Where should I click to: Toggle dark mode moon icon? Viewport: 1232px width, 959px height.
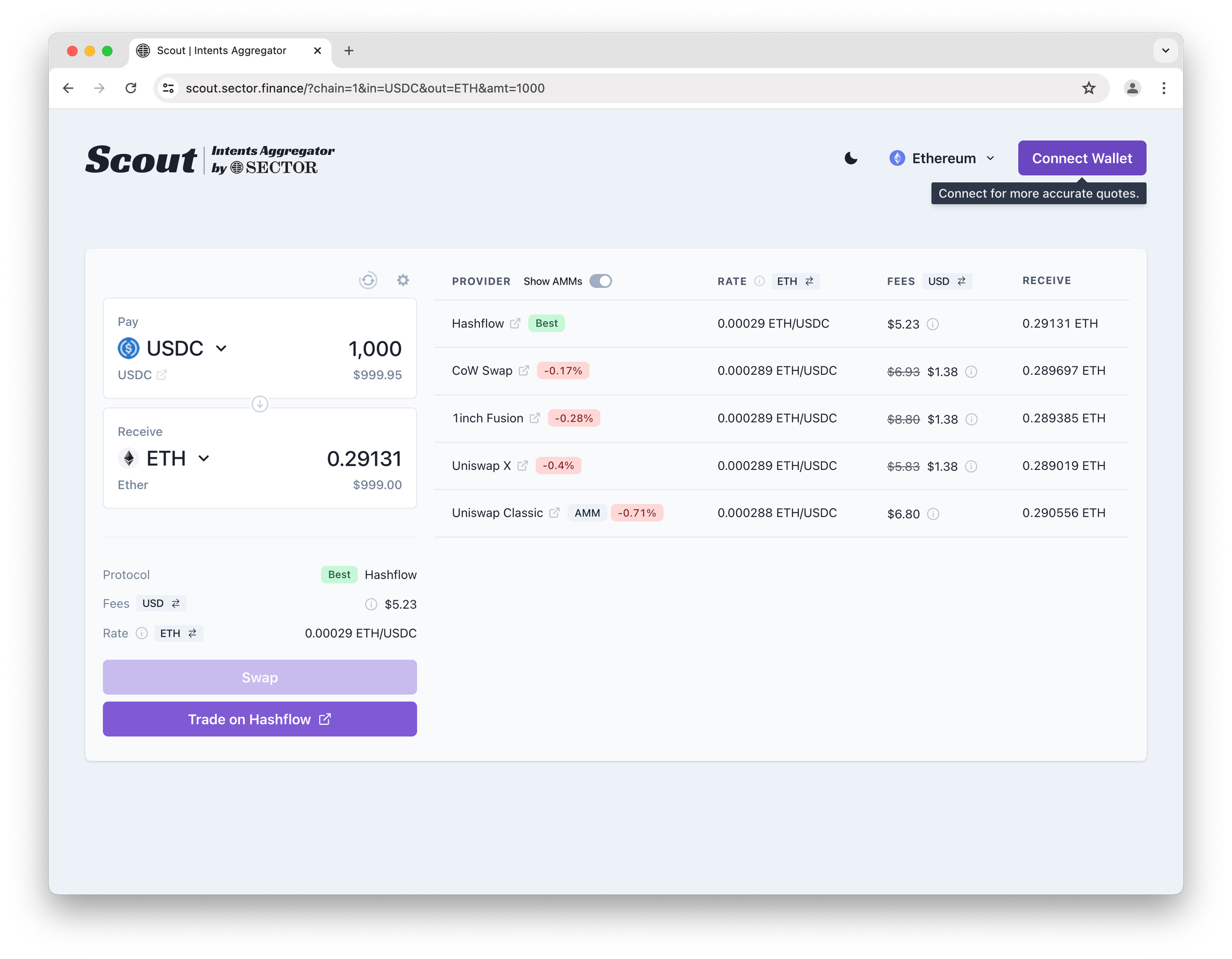click(x=851, y=159)
